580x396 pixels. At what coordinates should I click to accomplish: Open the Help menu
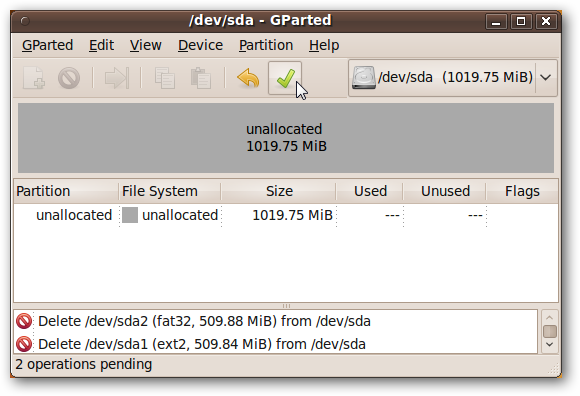click(x=324, y=45)
